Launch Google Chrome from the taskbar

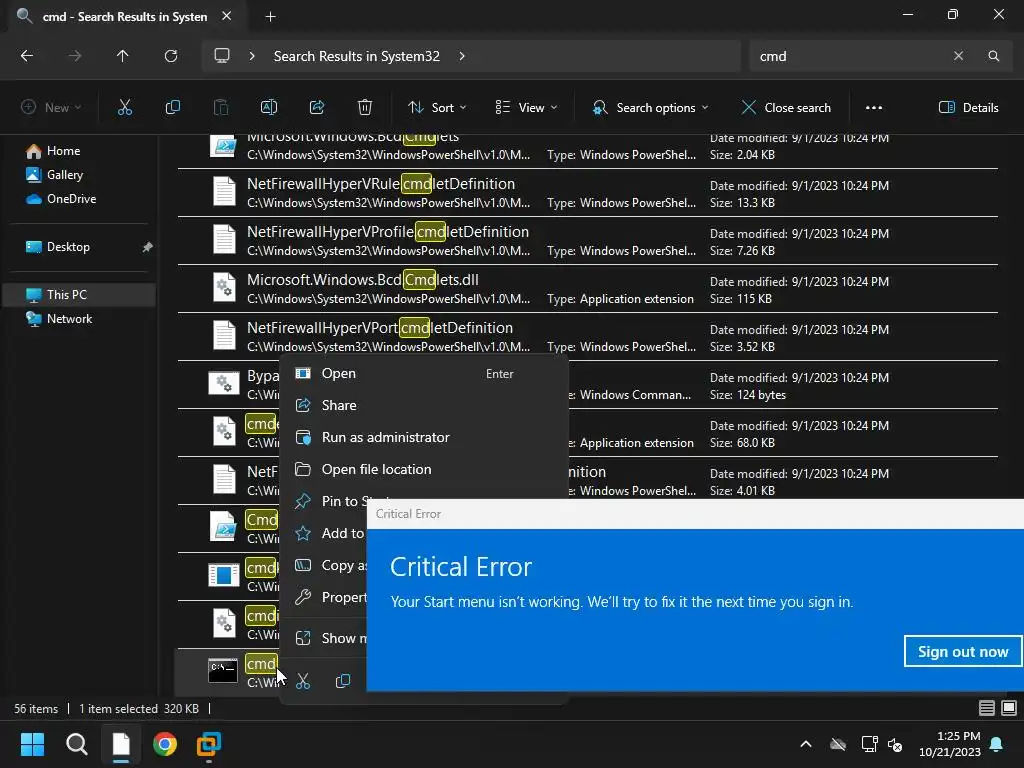[165, 744]
